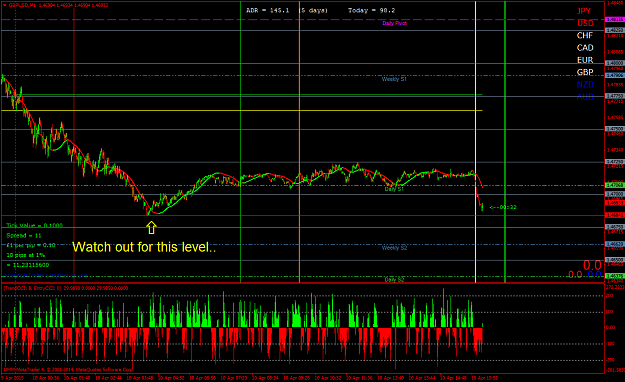625x382 pixels.
Task: Click the small blue 0.0 readout
Action: click(x=594, y=274)
